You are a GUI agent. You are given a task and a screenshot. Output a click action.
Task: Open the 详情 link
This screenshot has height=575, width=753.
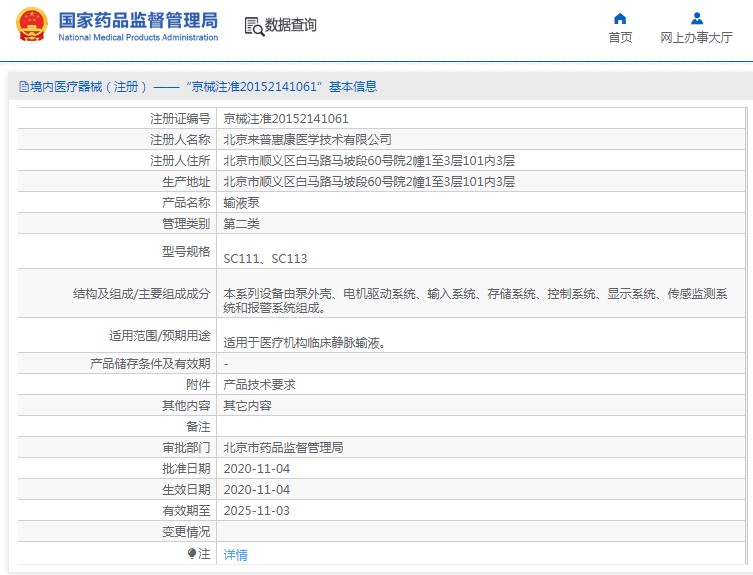(235, 555)
